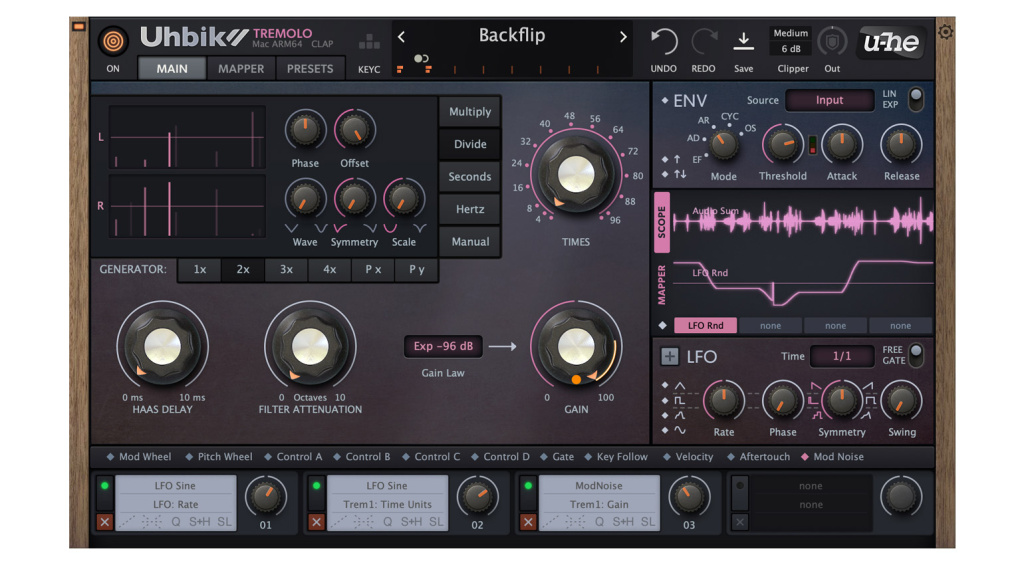Screen dimensions: 1024x565
Task: Go to the next preset arrow
Action: (x=623, y=37)
